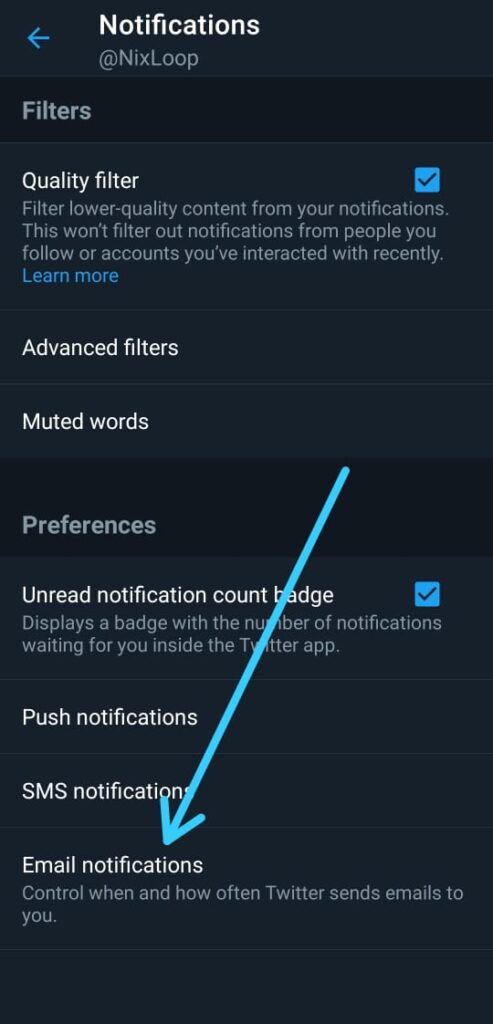Click the empty area below Email notifications
493x1024 pixels.
[246, 986]
